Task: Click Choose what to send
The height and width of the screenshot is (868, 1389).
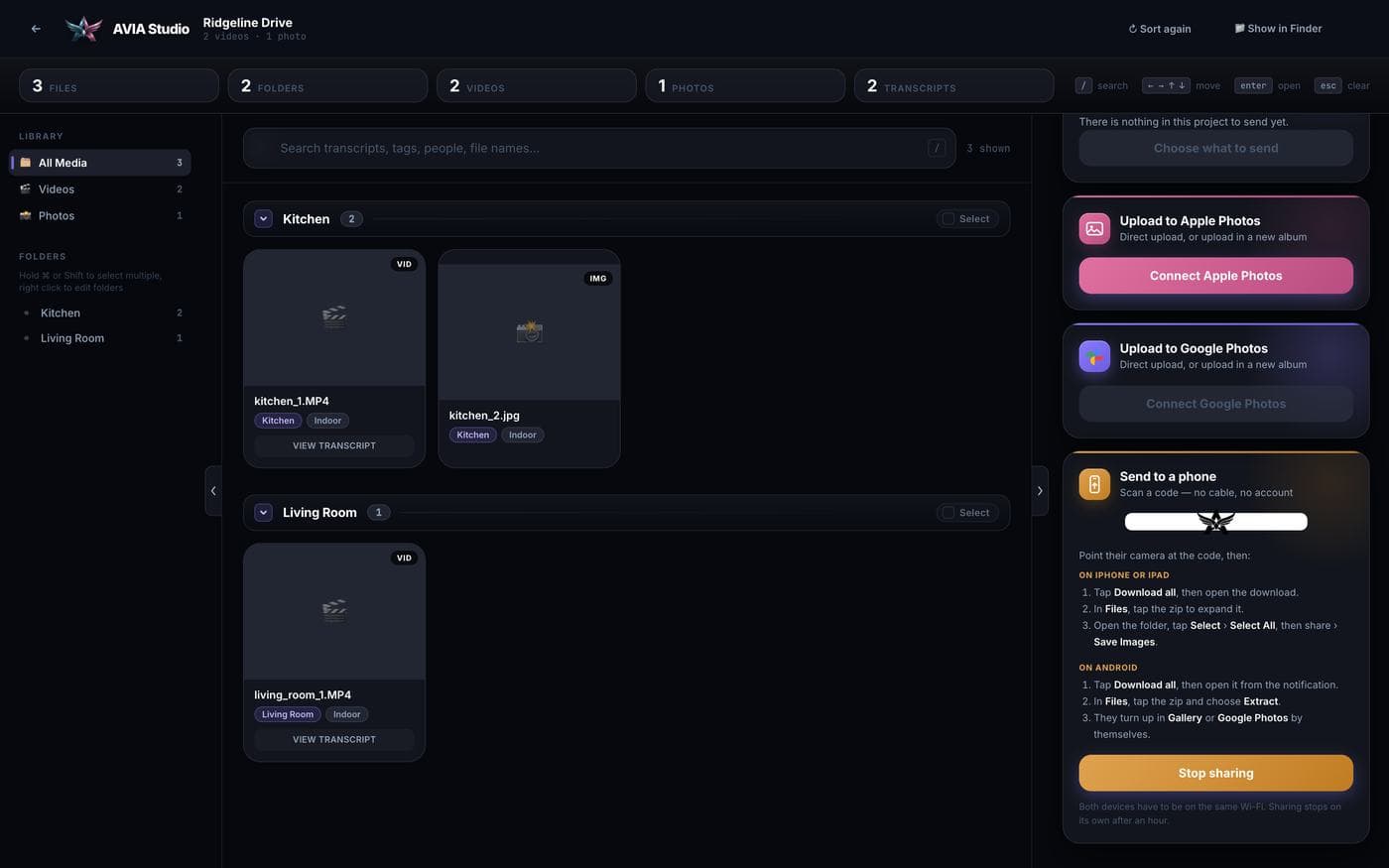Action: tap(1215, 148)
